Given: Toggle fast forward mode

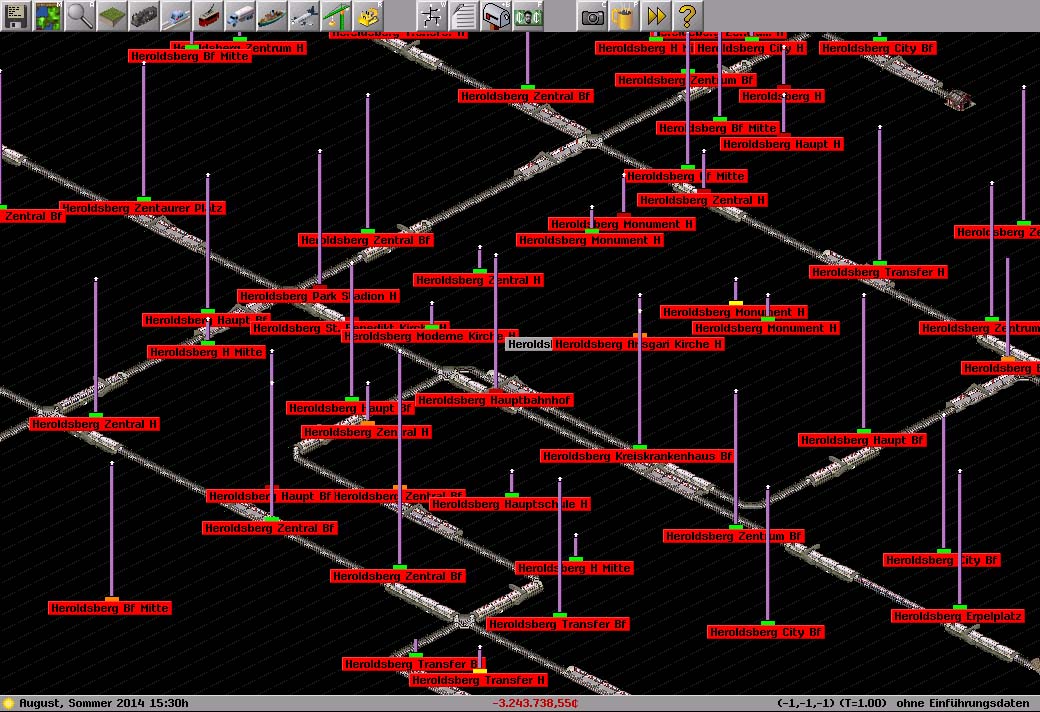Looking at the screenshot, I should 656,16.
